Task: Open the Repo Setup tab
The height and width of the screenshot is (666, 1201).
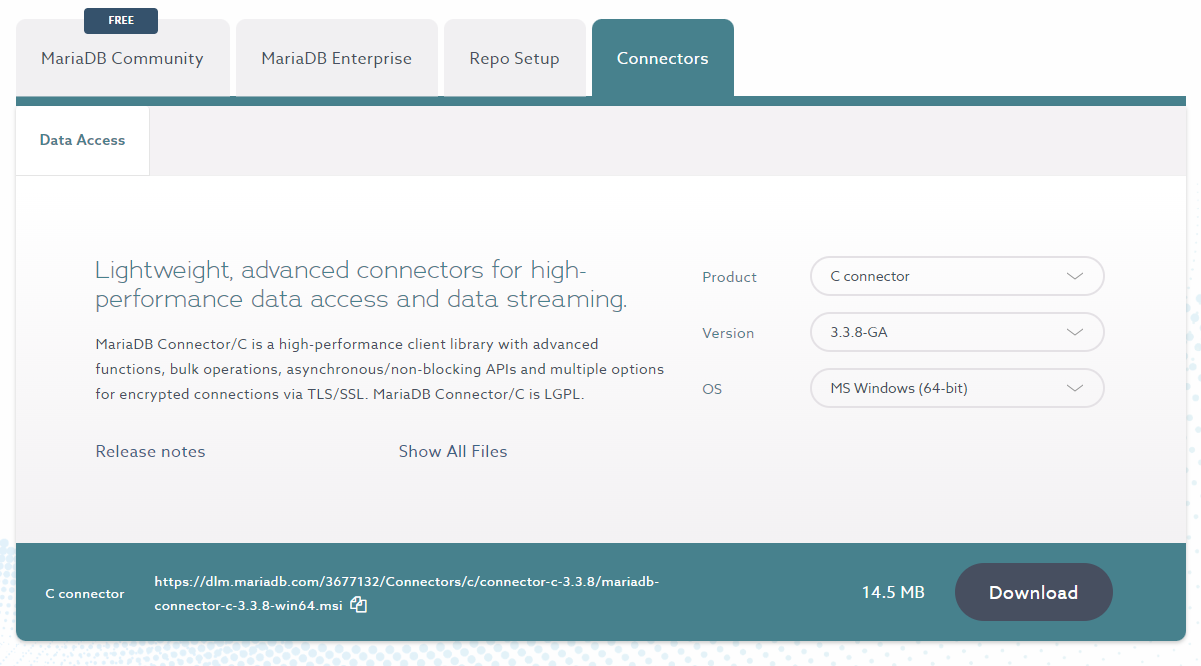Action: [514, 58]
